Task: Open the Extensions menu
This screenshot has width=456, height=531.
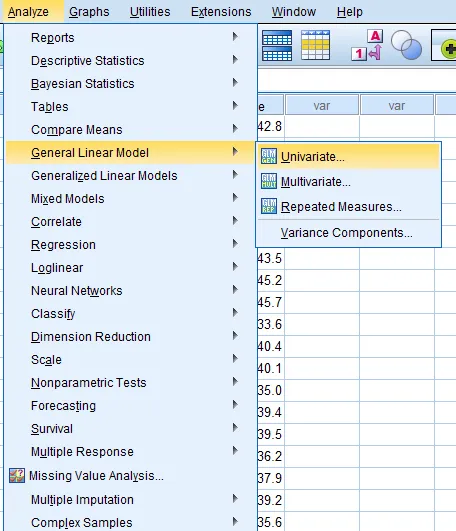Action: (x=221, y=12)
